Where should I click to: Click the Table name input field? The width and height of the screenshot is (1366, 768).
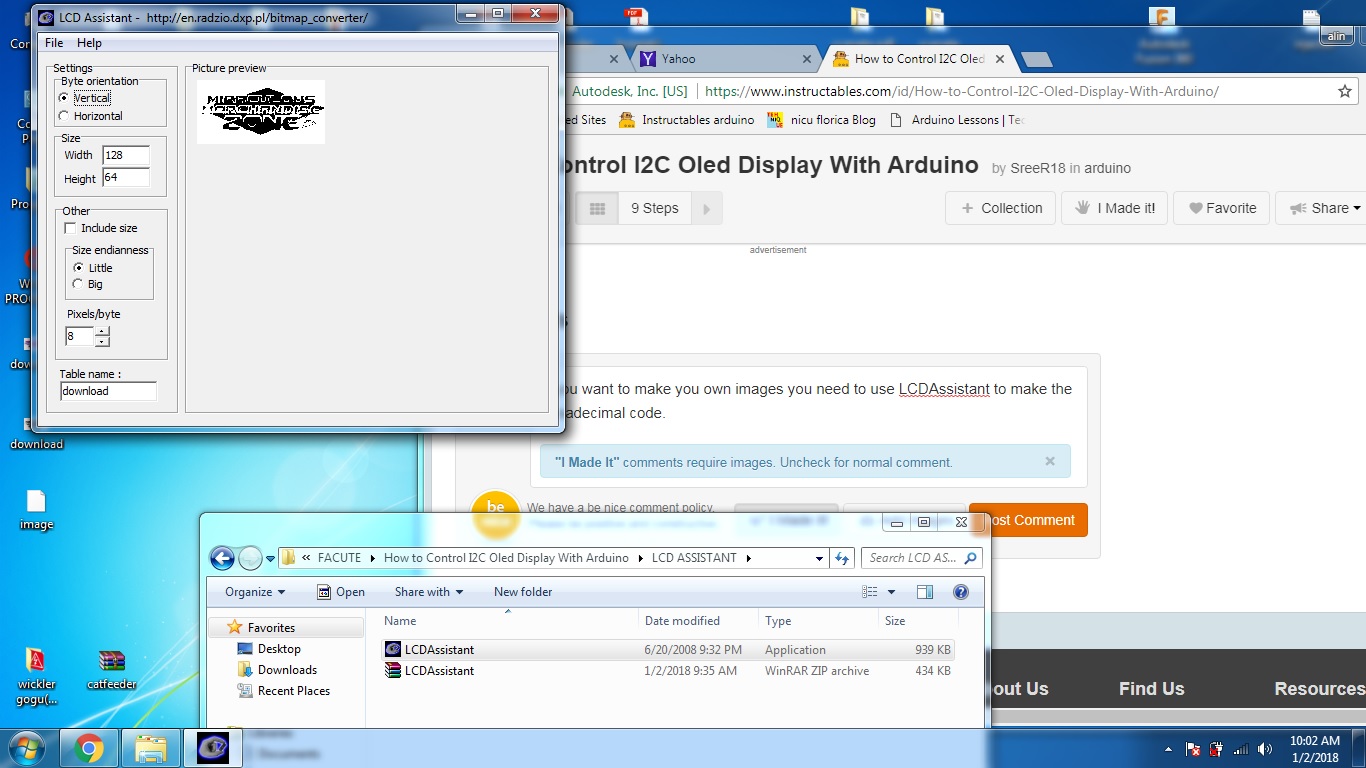tap(107, 391)
